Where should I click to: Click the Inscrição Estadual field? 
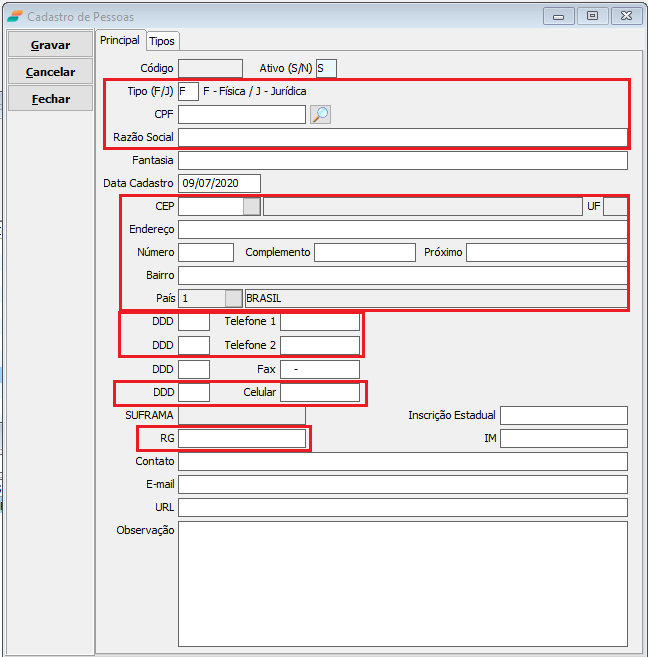coord(563,416)
